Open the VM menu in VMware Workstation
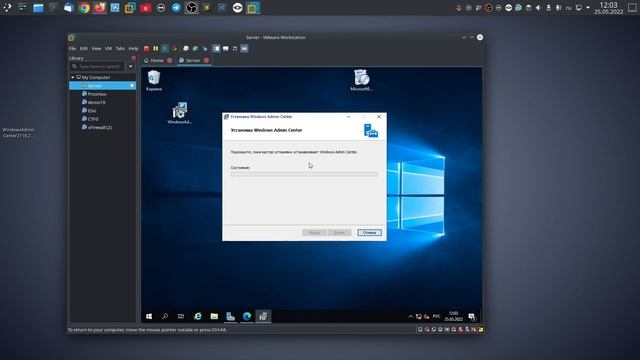This screenshot has height=360, width=640. (108, 49)
